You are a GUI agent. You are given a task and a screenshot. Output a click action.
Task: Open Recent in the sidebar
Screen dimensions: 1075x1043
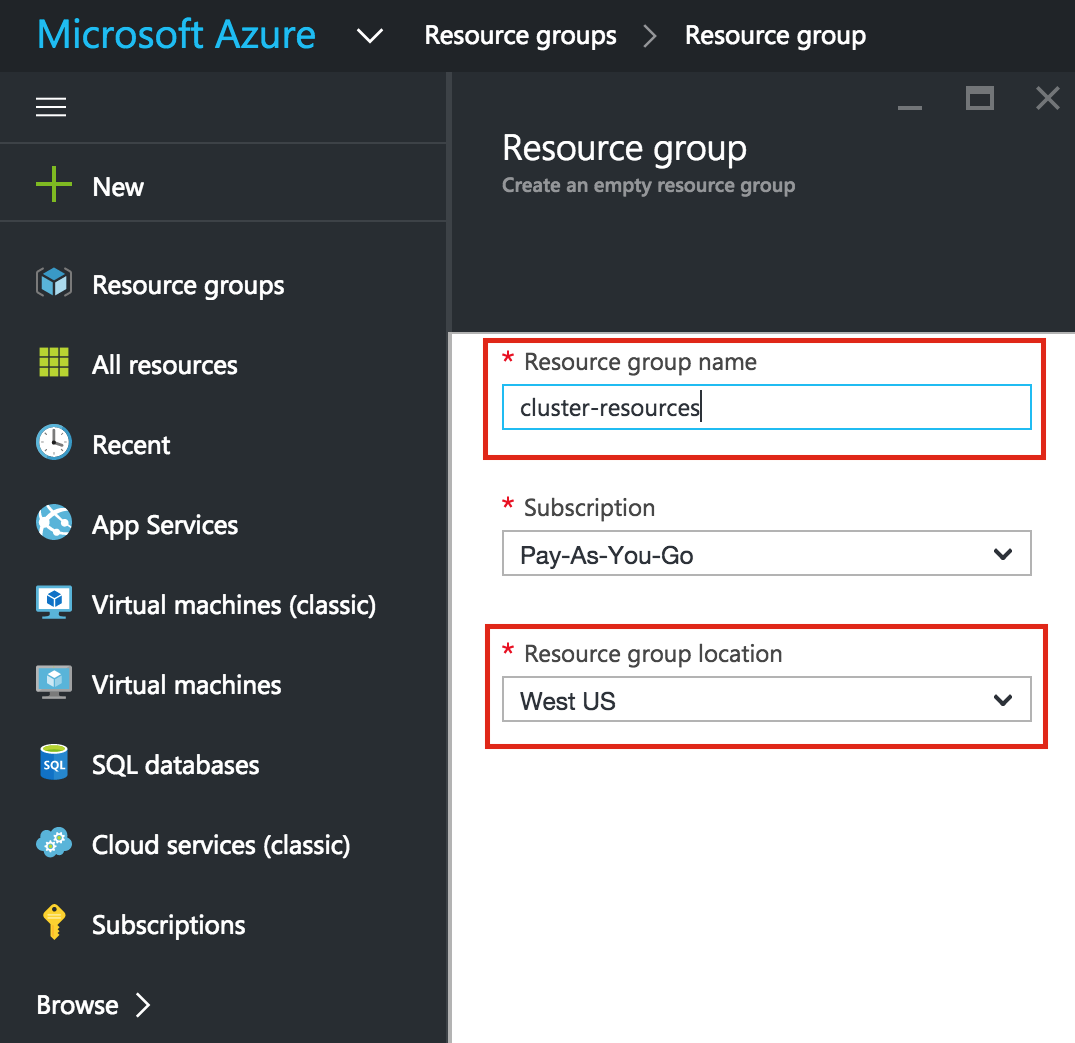131,445
